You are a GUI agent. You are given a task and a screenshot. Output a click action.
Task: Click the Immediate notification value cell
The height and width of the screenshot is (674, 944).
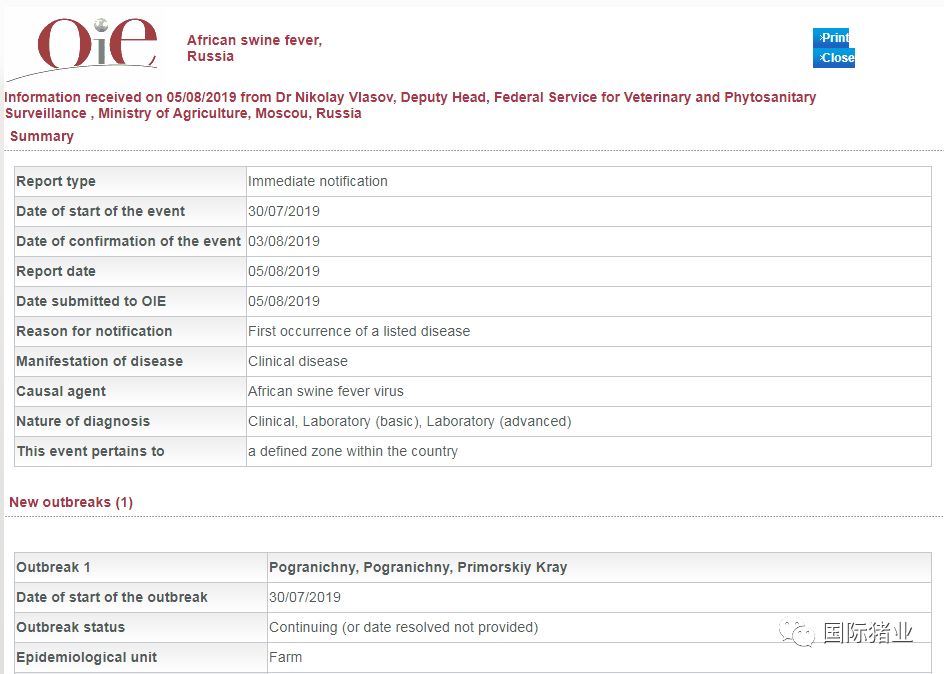pos(318,181)
